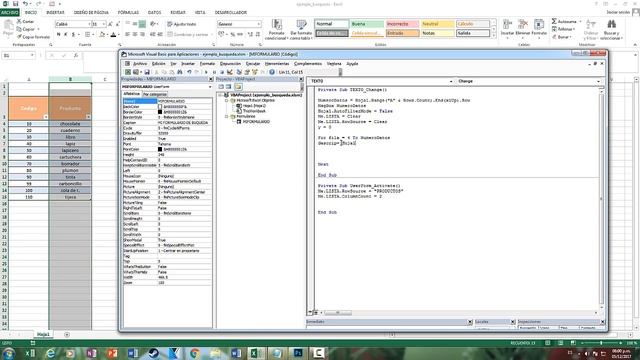Screen dimensions: 640x360
Task: Add new sheet plus button
Action: (x=67, y=335)
